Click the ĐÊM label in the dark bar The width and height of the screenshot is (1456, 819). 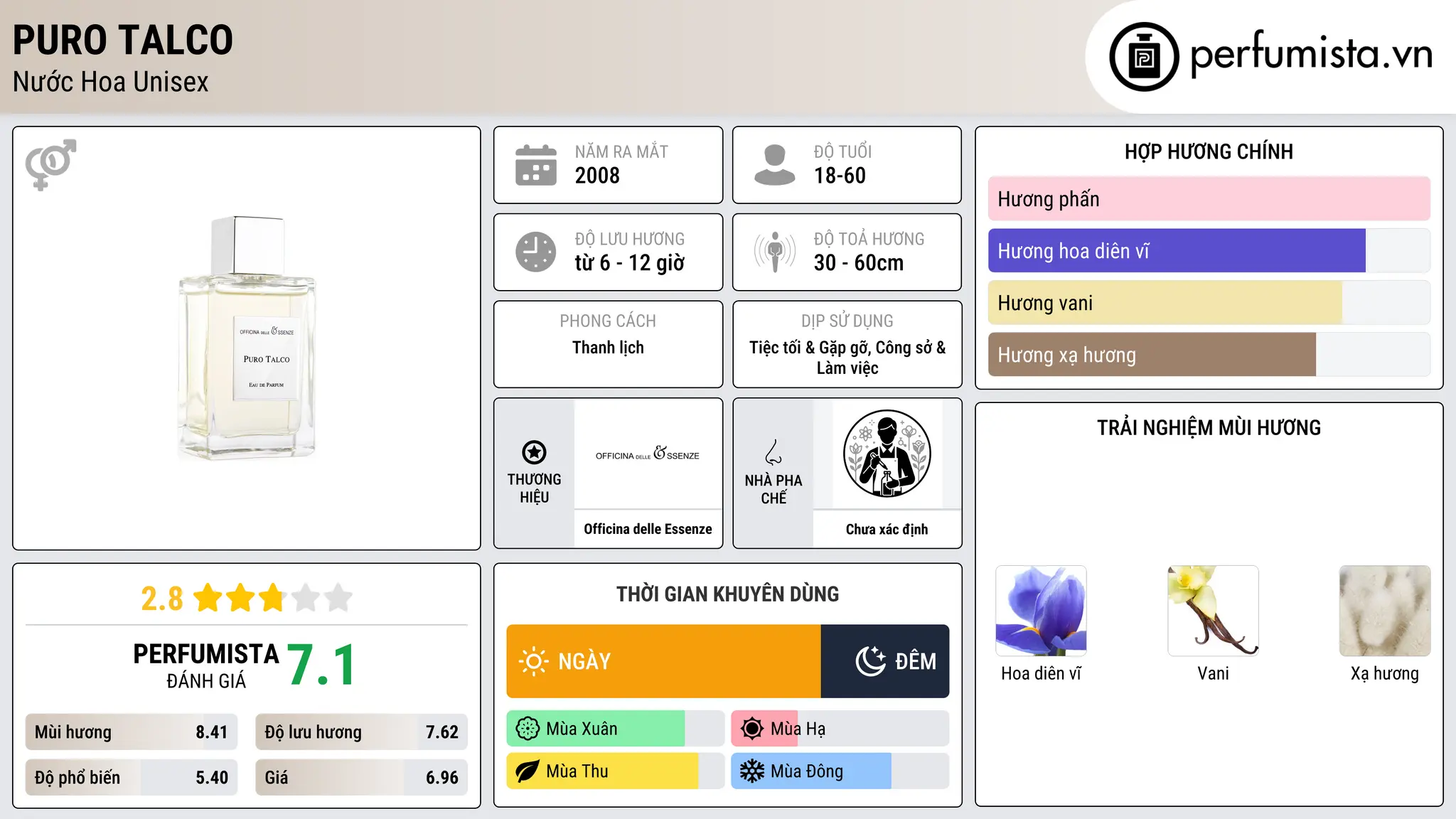(x=916, y=661)
